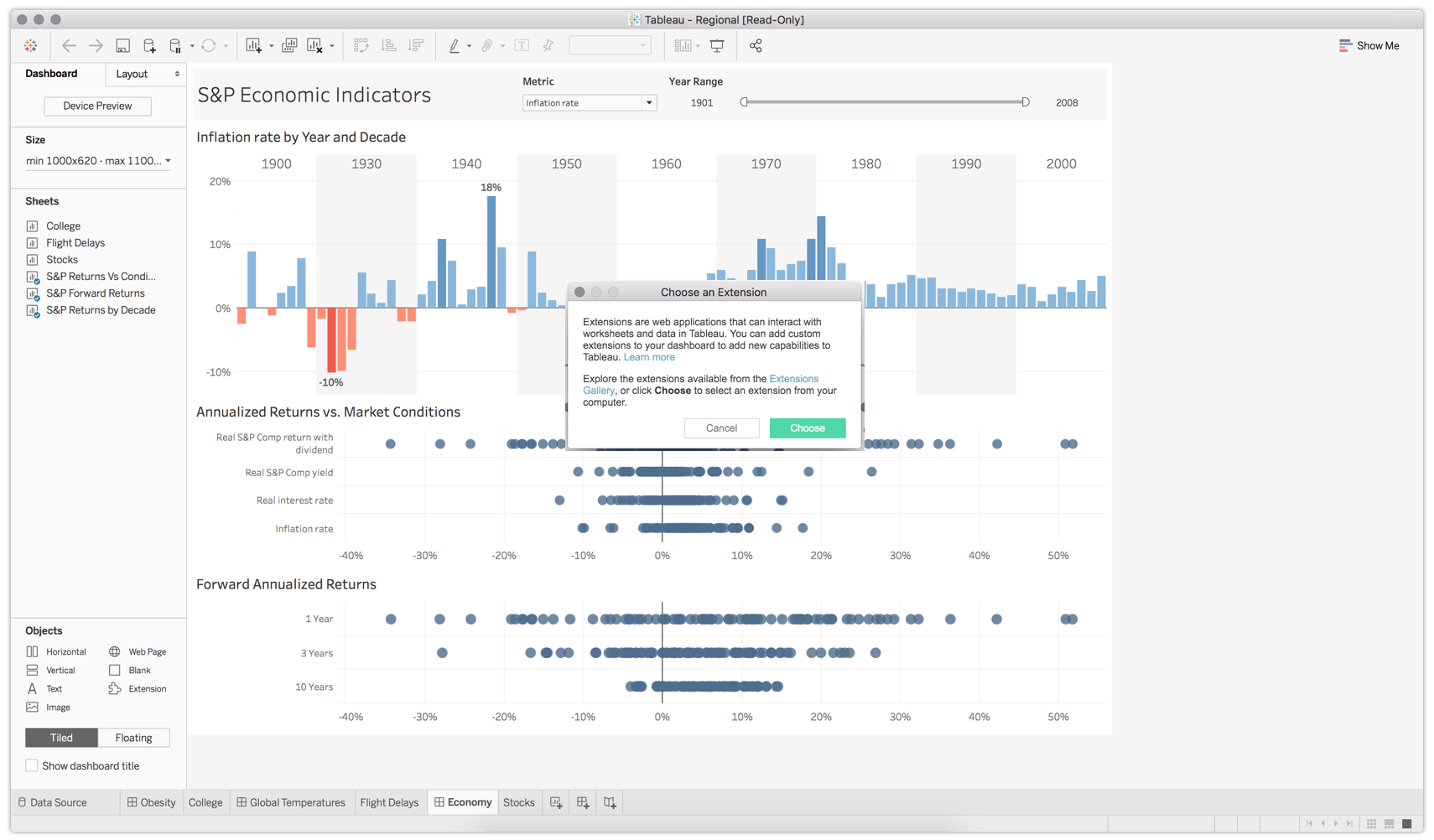Select the Blank object
1434x840 pixels.
click(x=130, y=670)
